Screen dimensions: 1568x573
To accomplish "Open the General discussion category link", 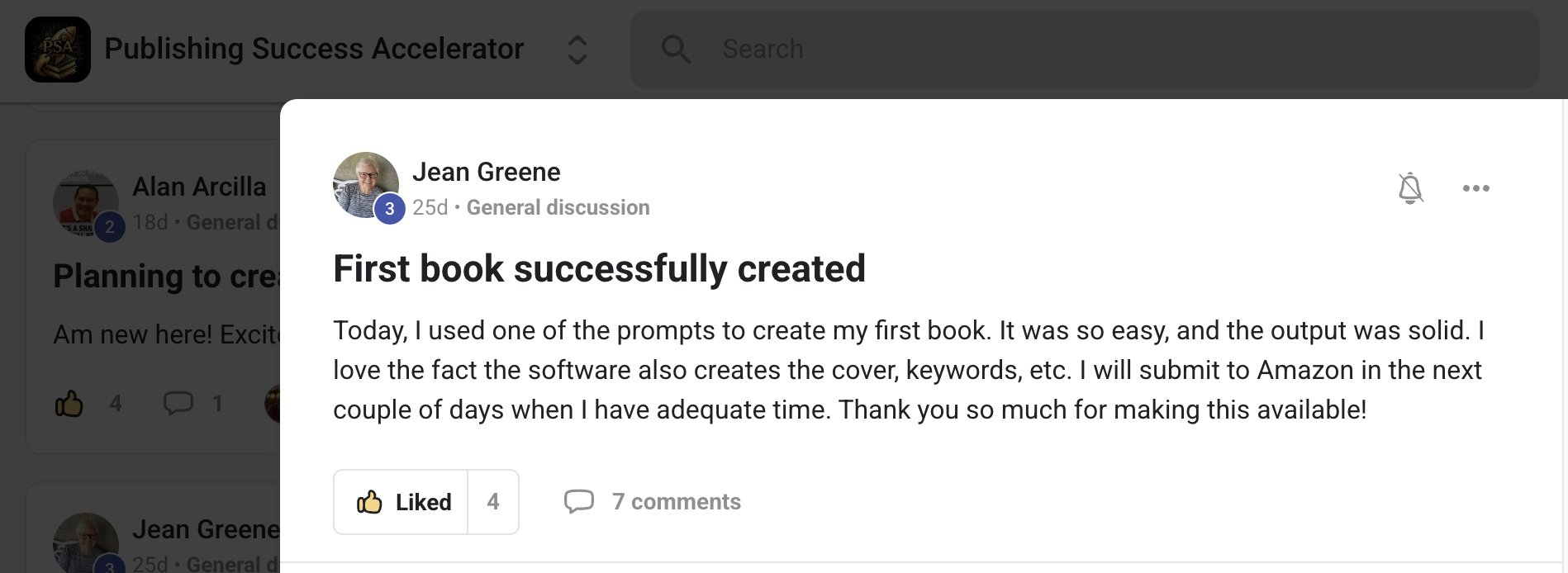I will [558, 207].
